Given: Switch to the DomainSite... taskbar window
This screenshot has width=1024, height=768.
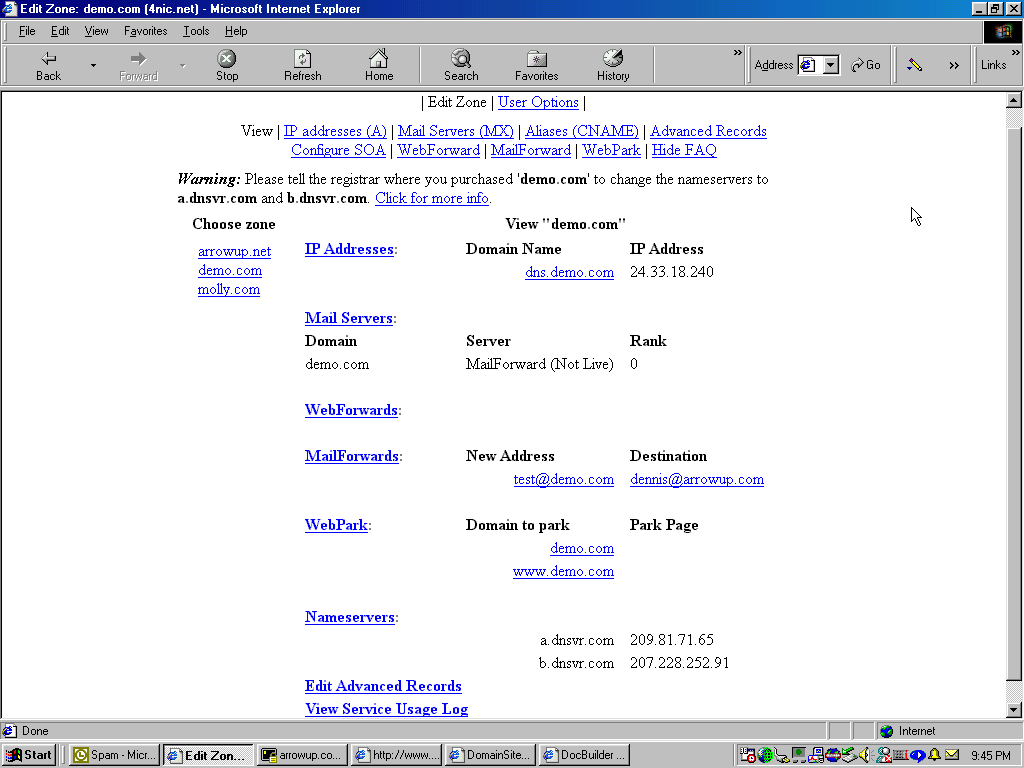Looking at the screenshot, I should pyautogui.click(x=490, y=756).
